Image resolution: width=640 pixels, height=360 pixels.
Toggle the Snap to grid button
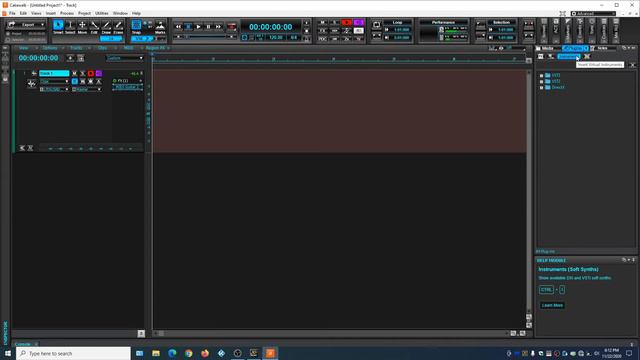click(136, 26)
